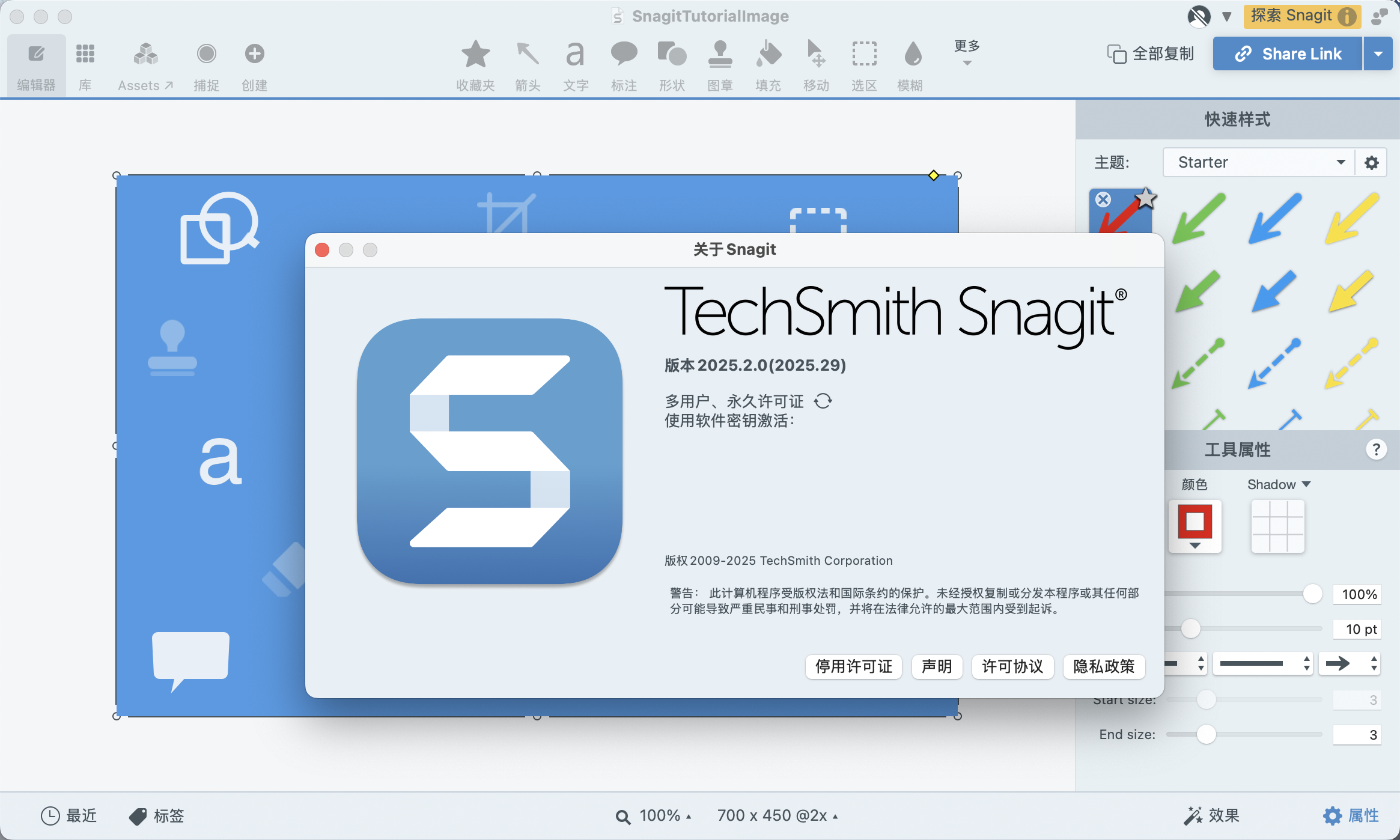Open the 编辑器 editor view

[36, 66]
